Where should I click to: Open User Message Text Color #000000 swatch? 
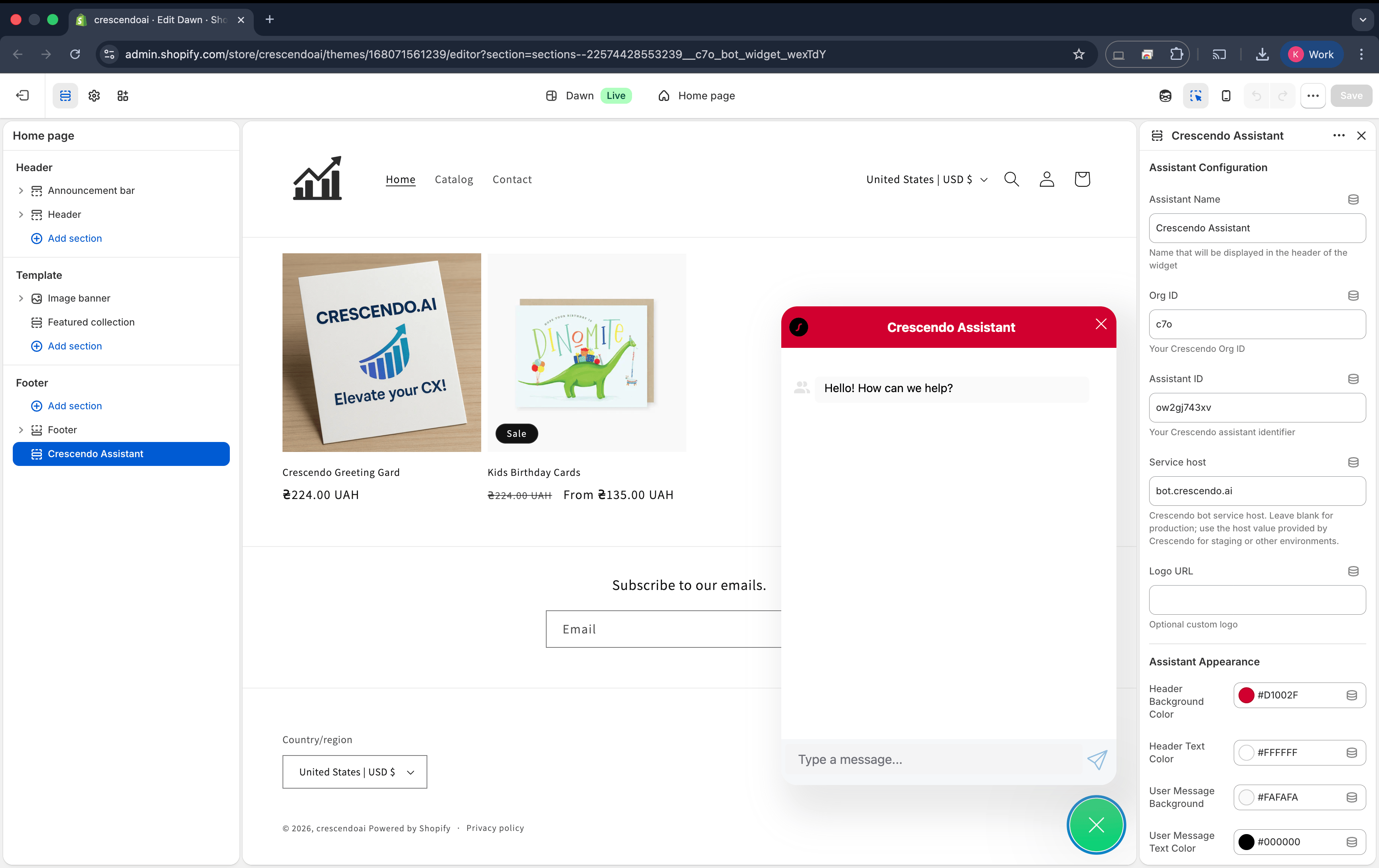(1246, 842)
